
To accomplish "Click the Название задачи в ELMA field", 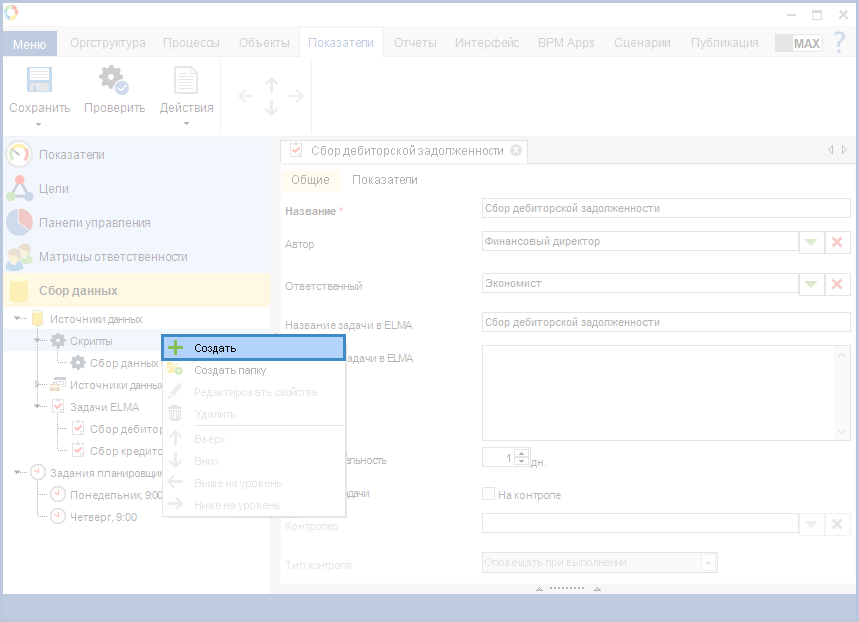I will click(x=665, y=323).
